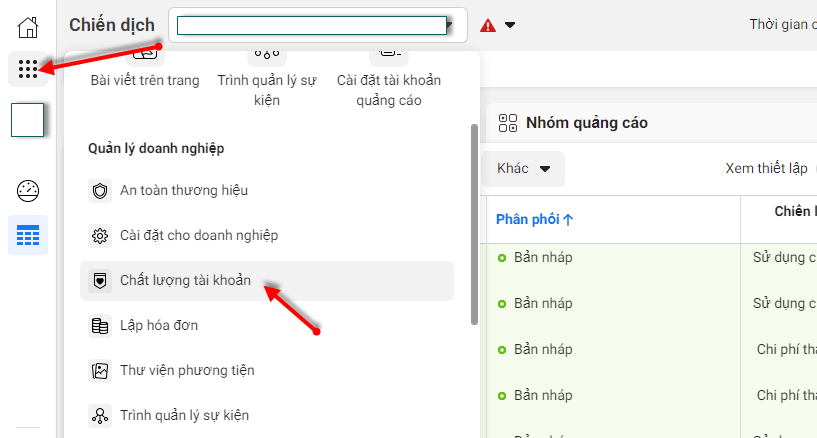Open An toàn thương hiệu menu item
Image resolution: width=817 pixels, height=438 pixels.
(x=267, y=191)
